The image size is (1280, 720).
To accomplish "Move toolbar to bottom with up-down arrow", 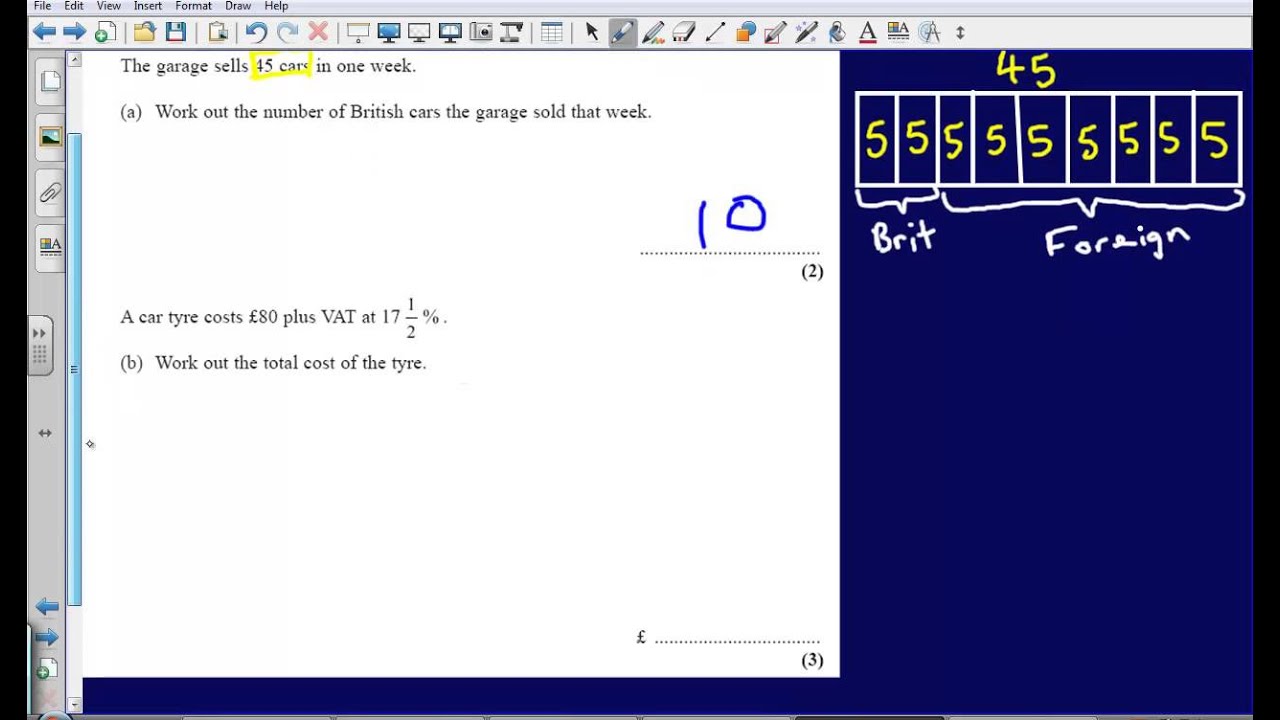I will click(x=960, y=32).
